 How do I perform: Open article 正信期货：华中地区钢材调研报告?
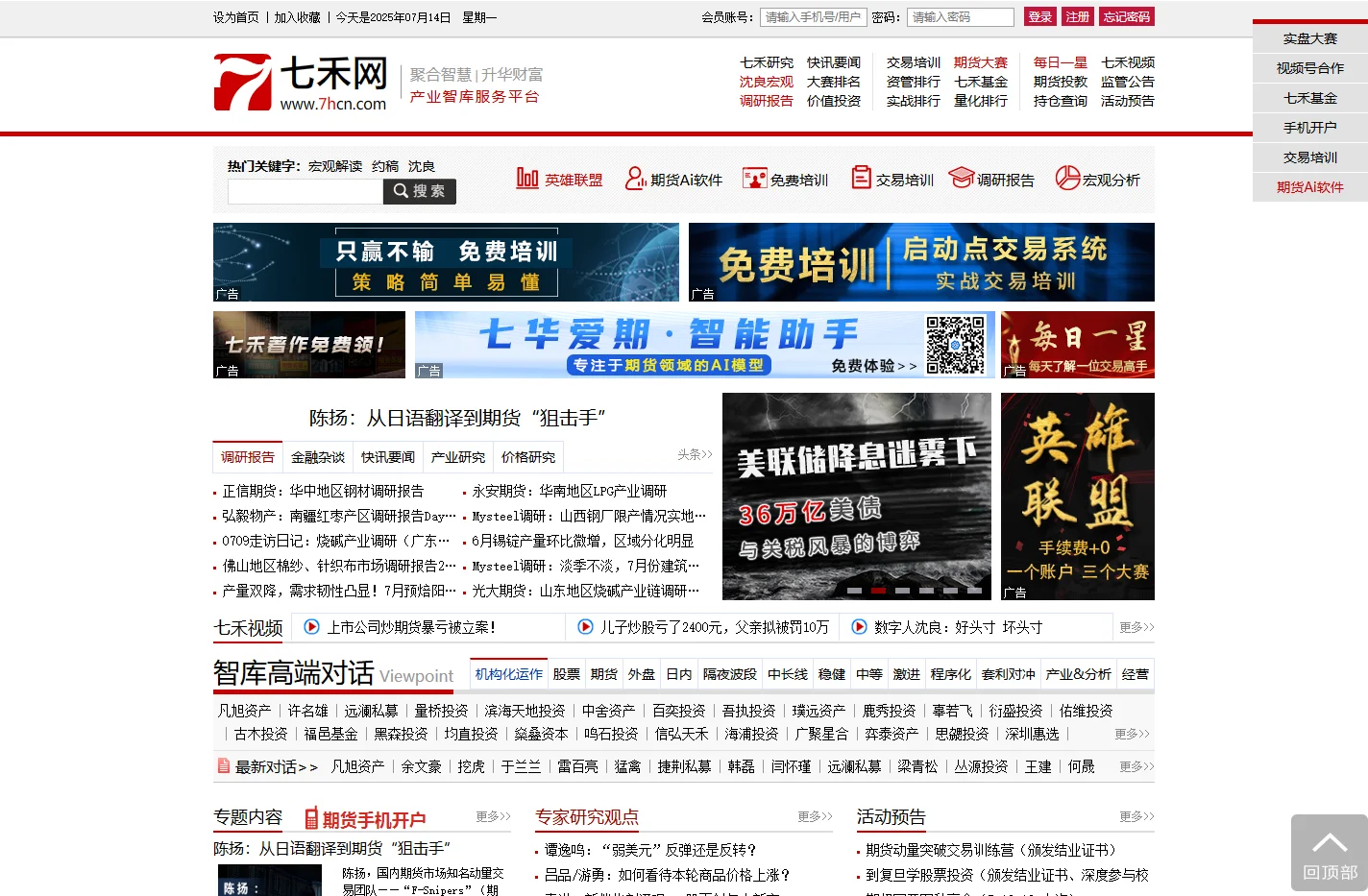pos(323,491)
